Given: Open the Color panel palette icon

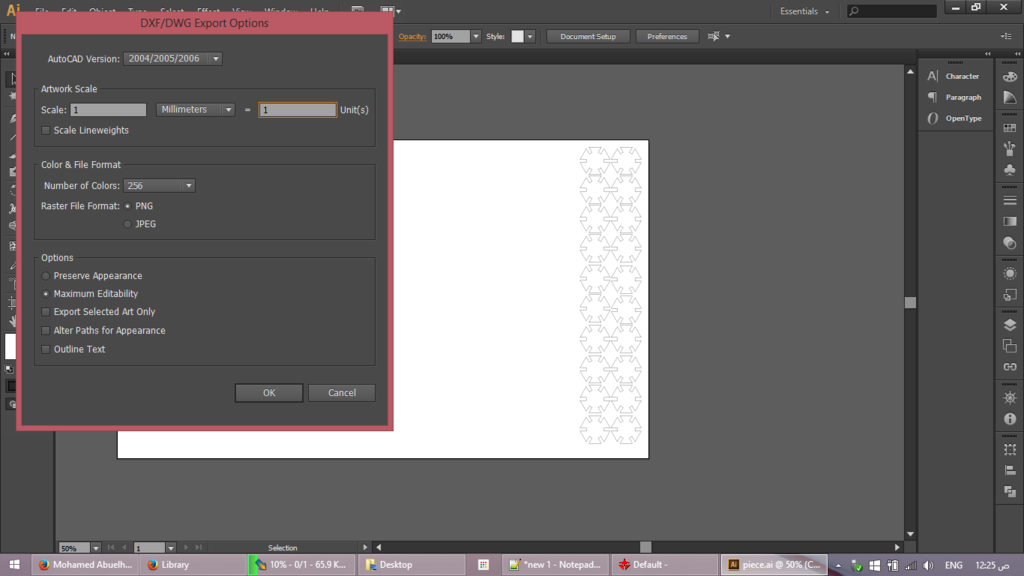Looking at the screenshot, I should (x=1010, y=76).
